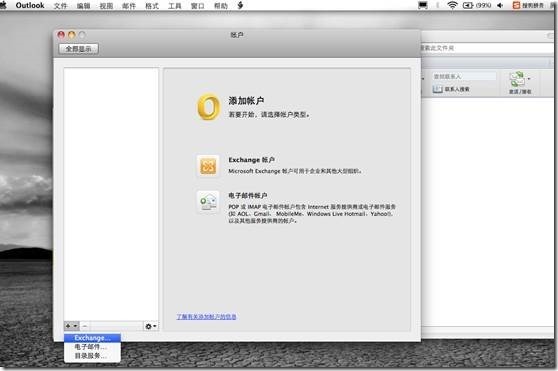558x371 pixels.
Task: Click the Exchange 帐户 heading
Action: (x=251, y=160)
